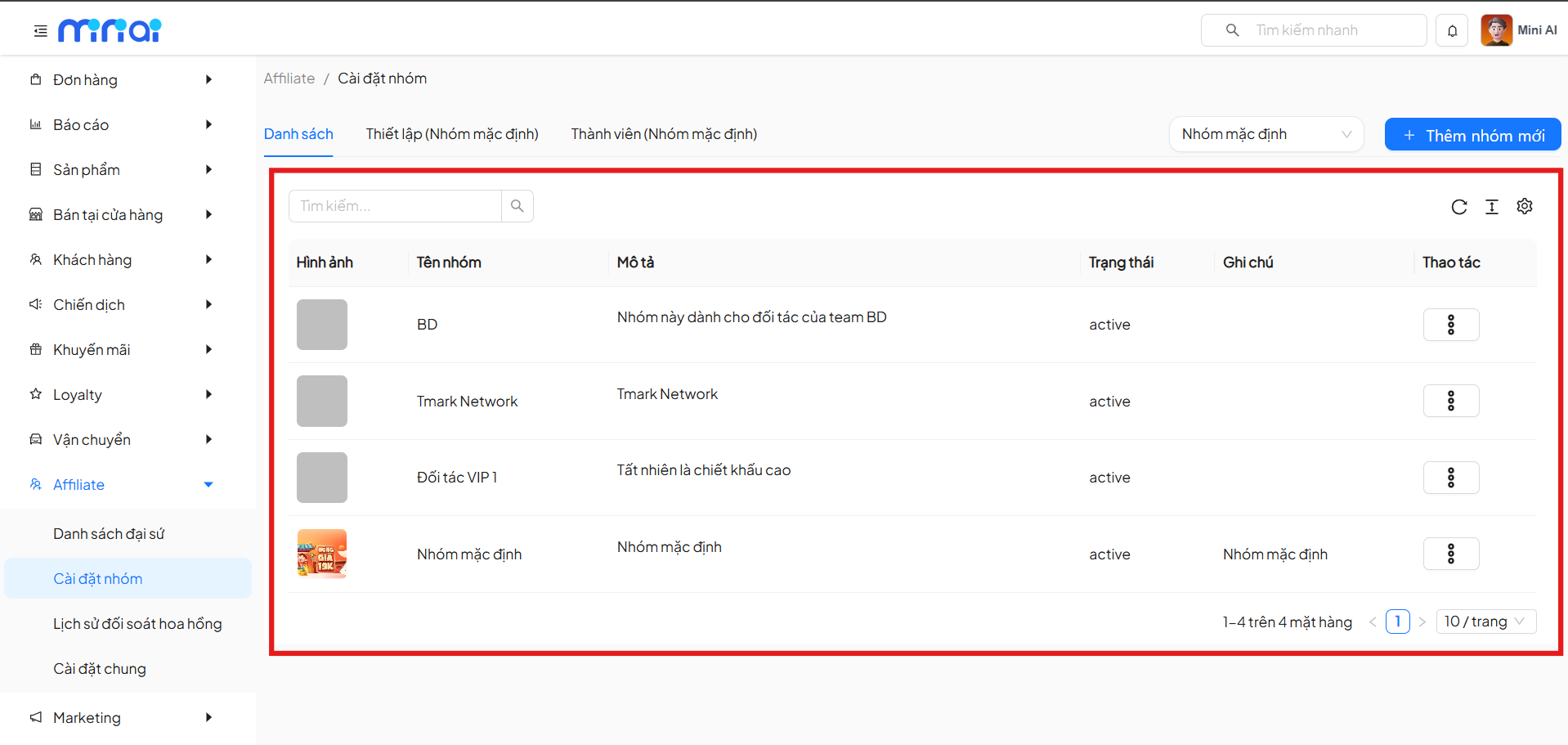The width and height of the screenshot is (1568, 745).
Task: Collapse the Affiliate sidebar section
Action: point(123,485)
